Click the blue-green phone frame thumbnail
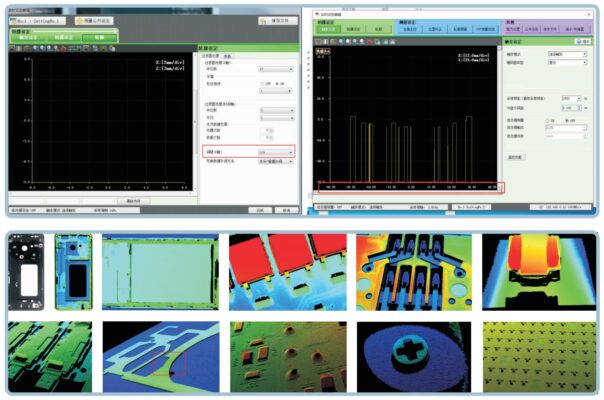 click(x=74, y=272)
